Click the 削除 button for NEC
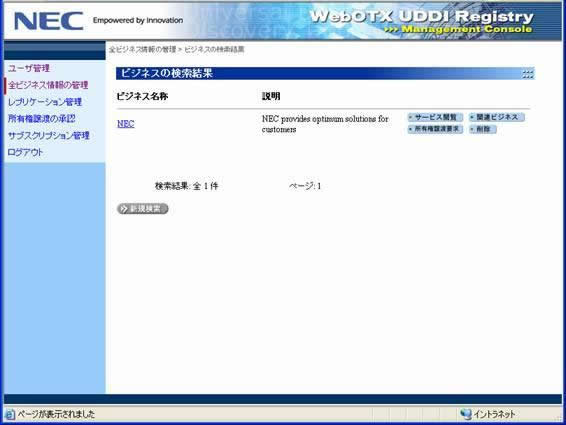 point(483,129)
